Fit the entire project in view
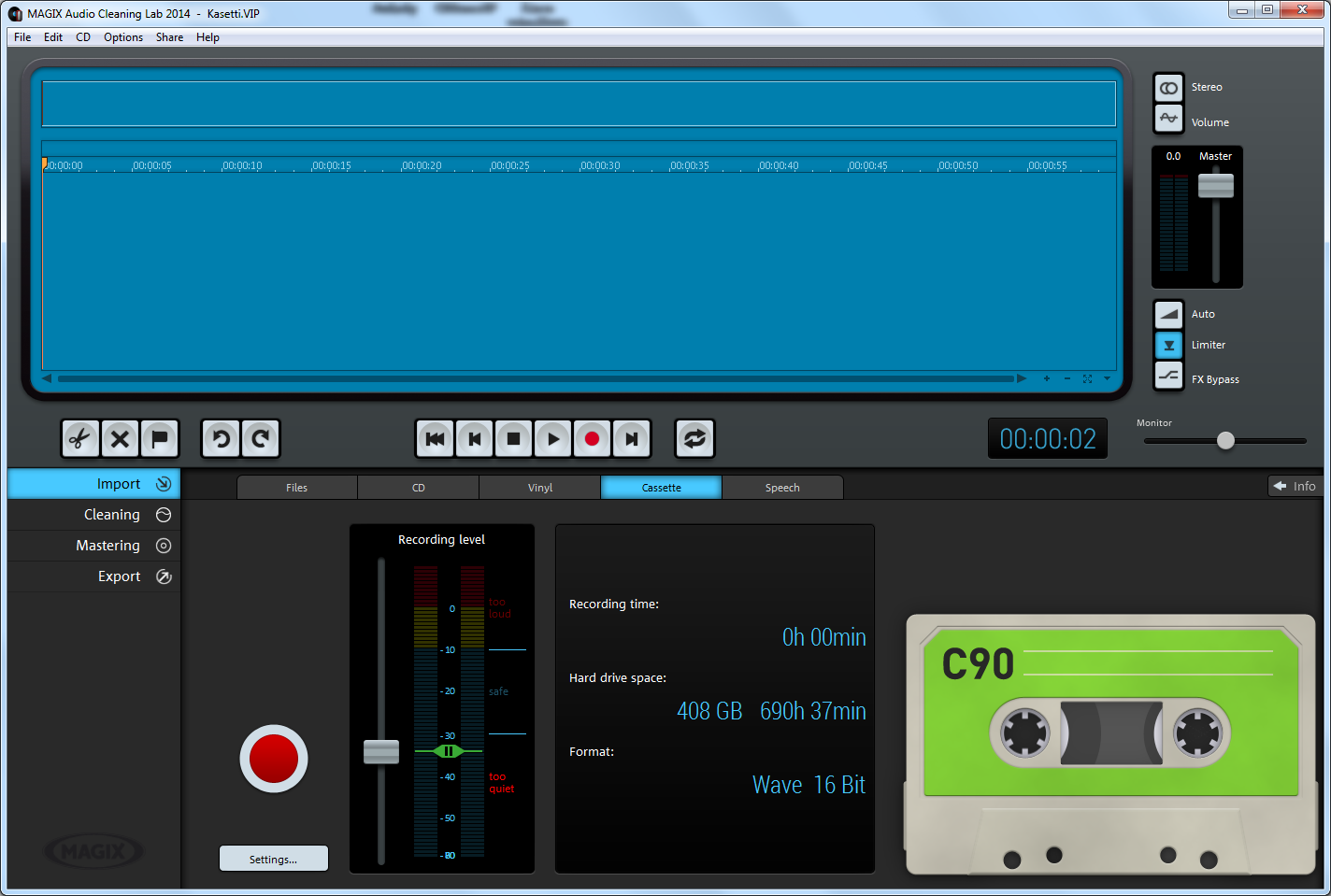 tap(1087, 378)
